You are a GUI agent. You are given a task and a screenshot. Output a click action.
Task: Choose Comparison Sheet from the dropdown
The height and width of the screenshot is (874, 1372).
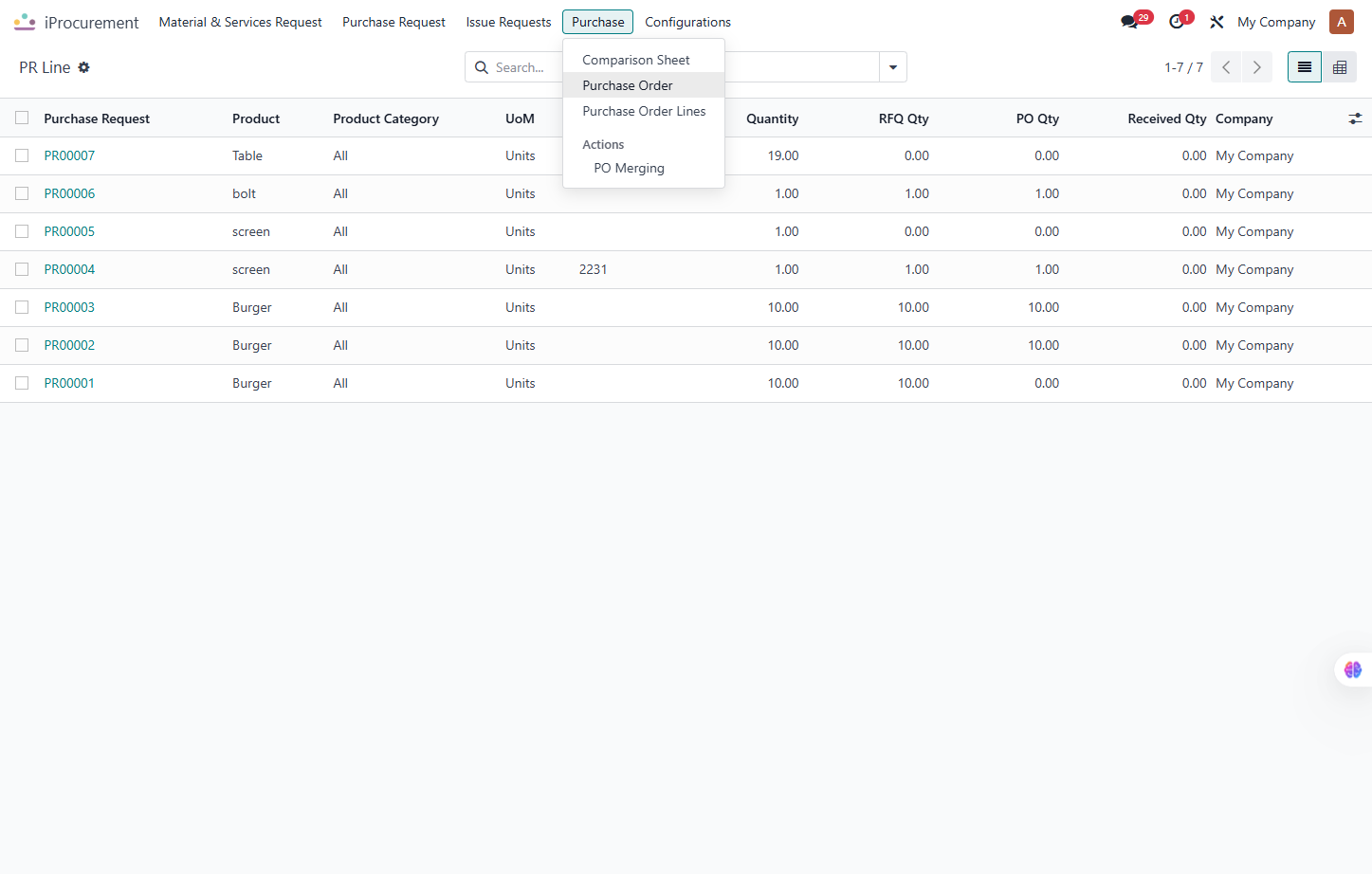pyautogui.click(x=644, y=60)
